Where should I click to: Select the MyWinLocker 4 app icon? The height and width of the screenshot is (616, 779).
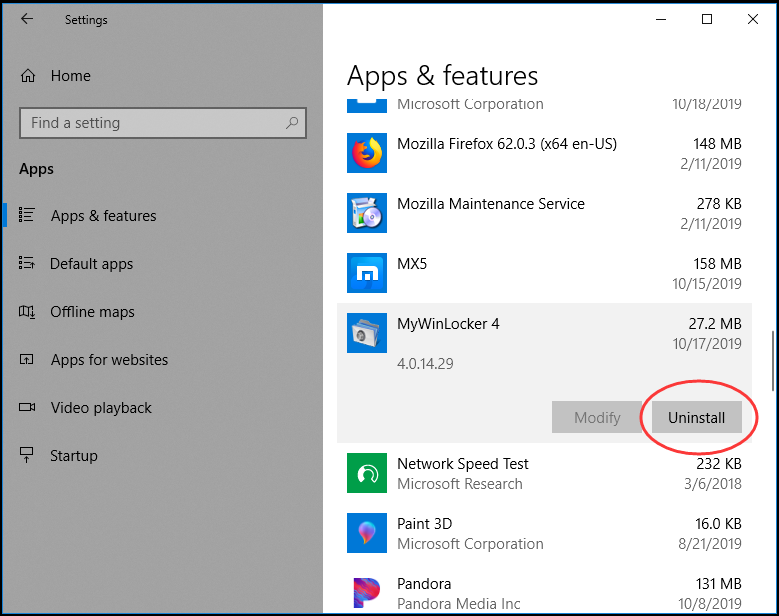(367, 333)
